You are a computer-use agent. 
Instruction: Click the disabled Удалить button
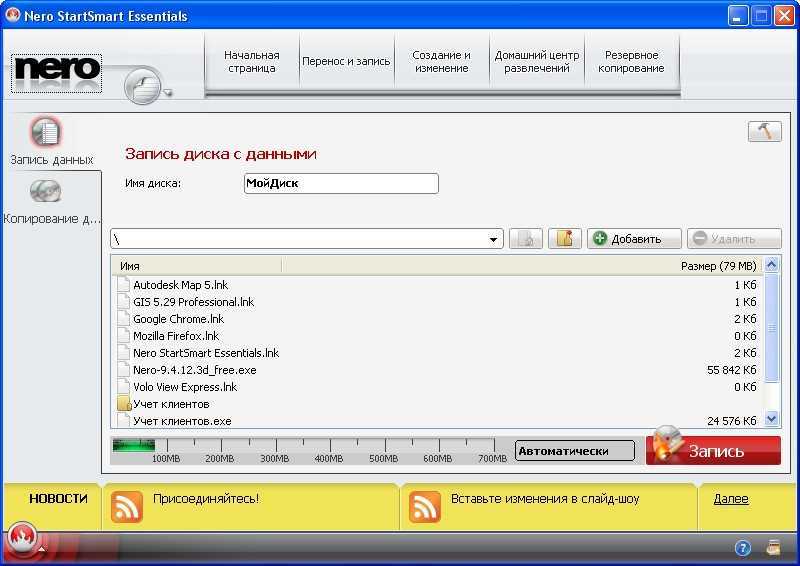pos(734,238)
